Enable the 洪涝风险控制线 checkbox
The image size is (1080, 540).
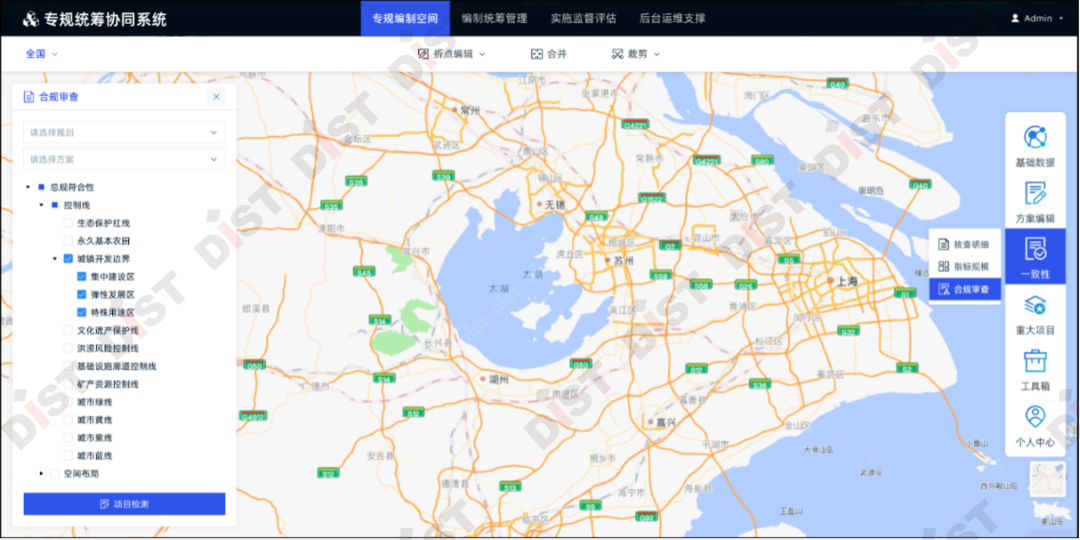tap(68, 348)
